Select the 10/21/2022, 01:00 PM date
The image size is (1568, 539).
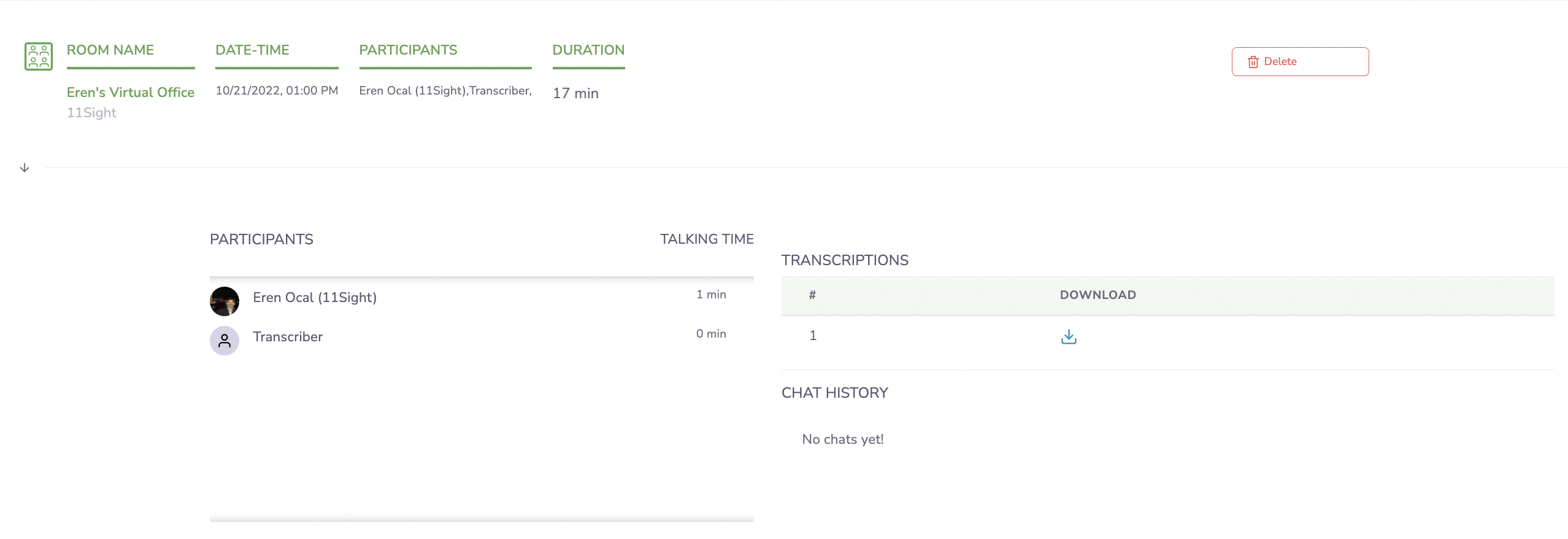[277, 90]
